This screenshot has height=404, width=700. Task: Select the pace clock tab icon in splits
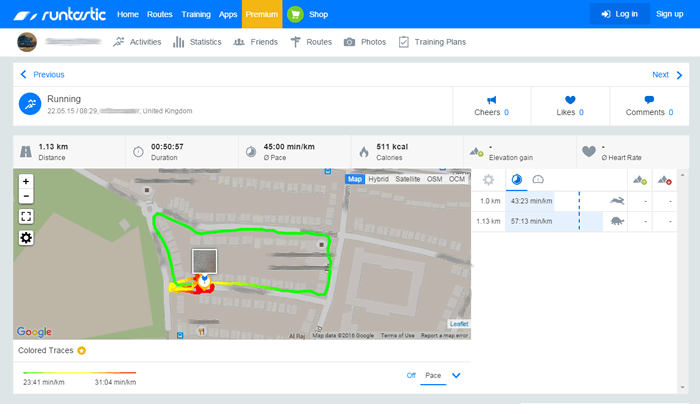pyautogui.click(x=516, y=180)
